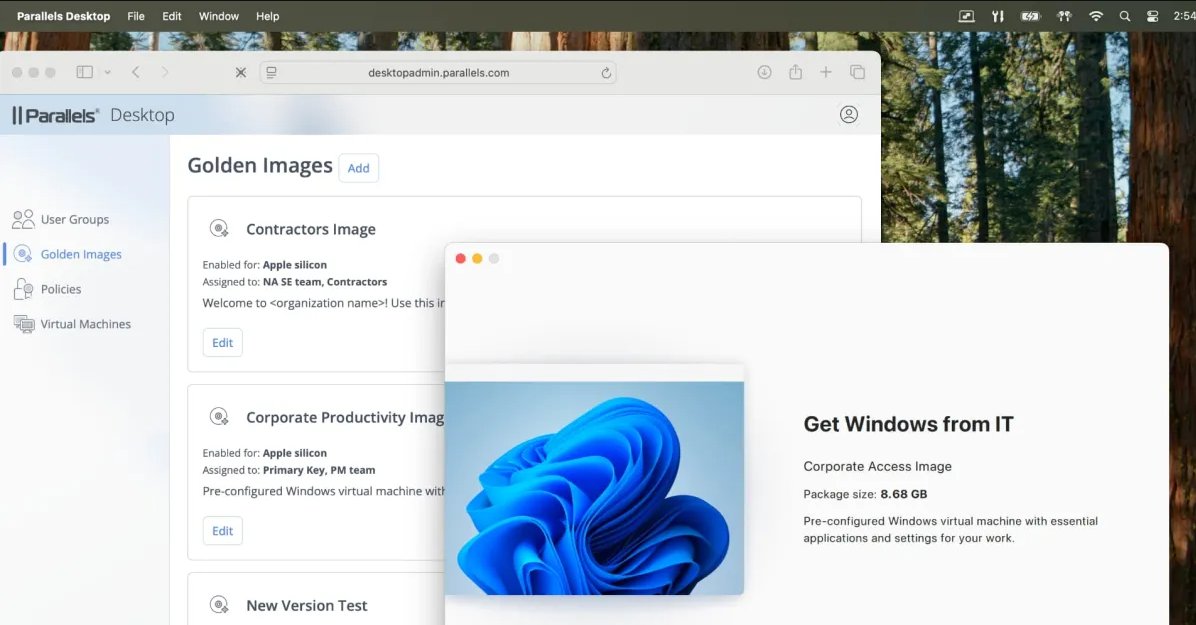The image size is (1196, 625).
Task: Click the Get Windows from IT heading
Action: click(x=908, y=424)
